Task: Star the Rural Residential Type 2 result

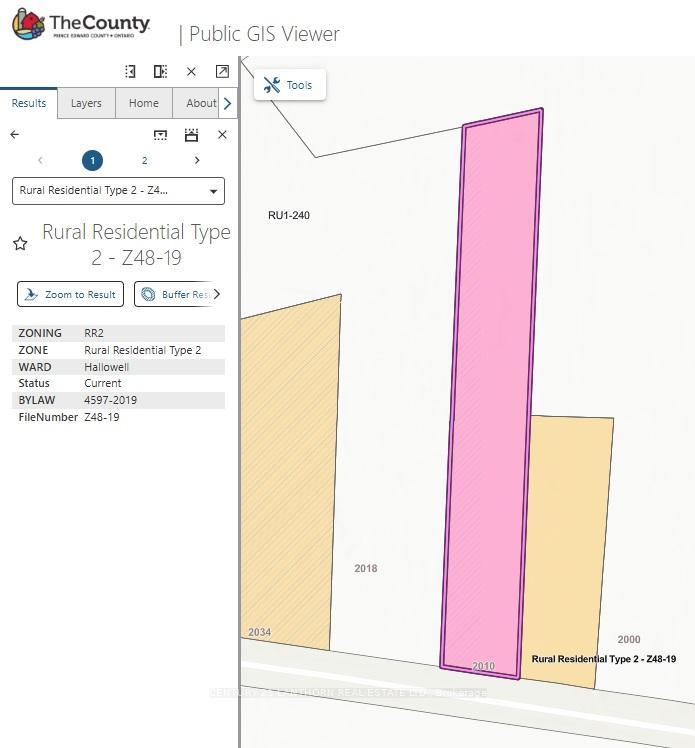Action: point(20,244)
